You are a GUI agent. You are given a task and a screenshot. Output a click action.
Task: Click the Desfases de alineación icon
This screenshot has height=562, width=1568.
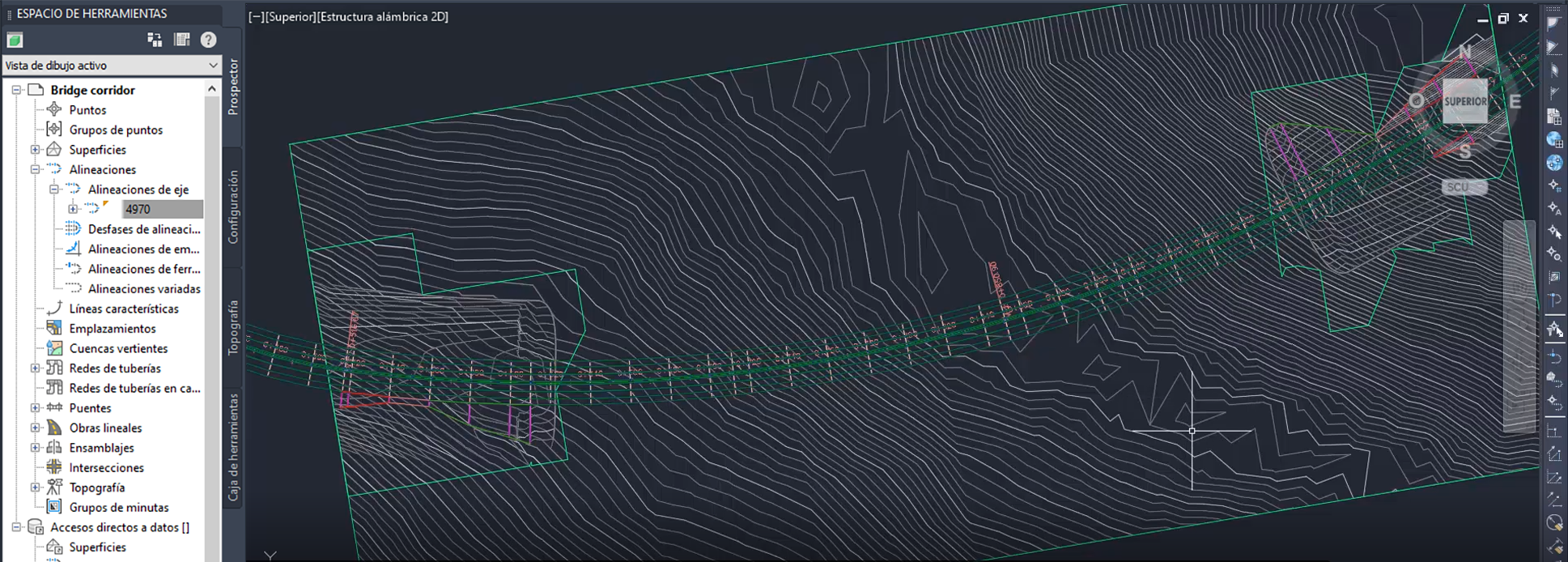click(x=73, y=228)
